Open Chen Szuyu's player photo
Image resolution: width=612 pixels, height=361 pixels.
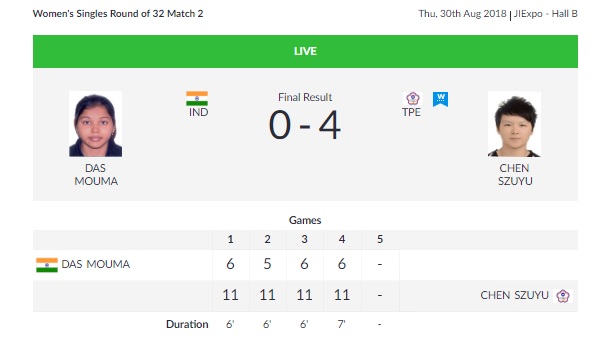coord(514,124)
